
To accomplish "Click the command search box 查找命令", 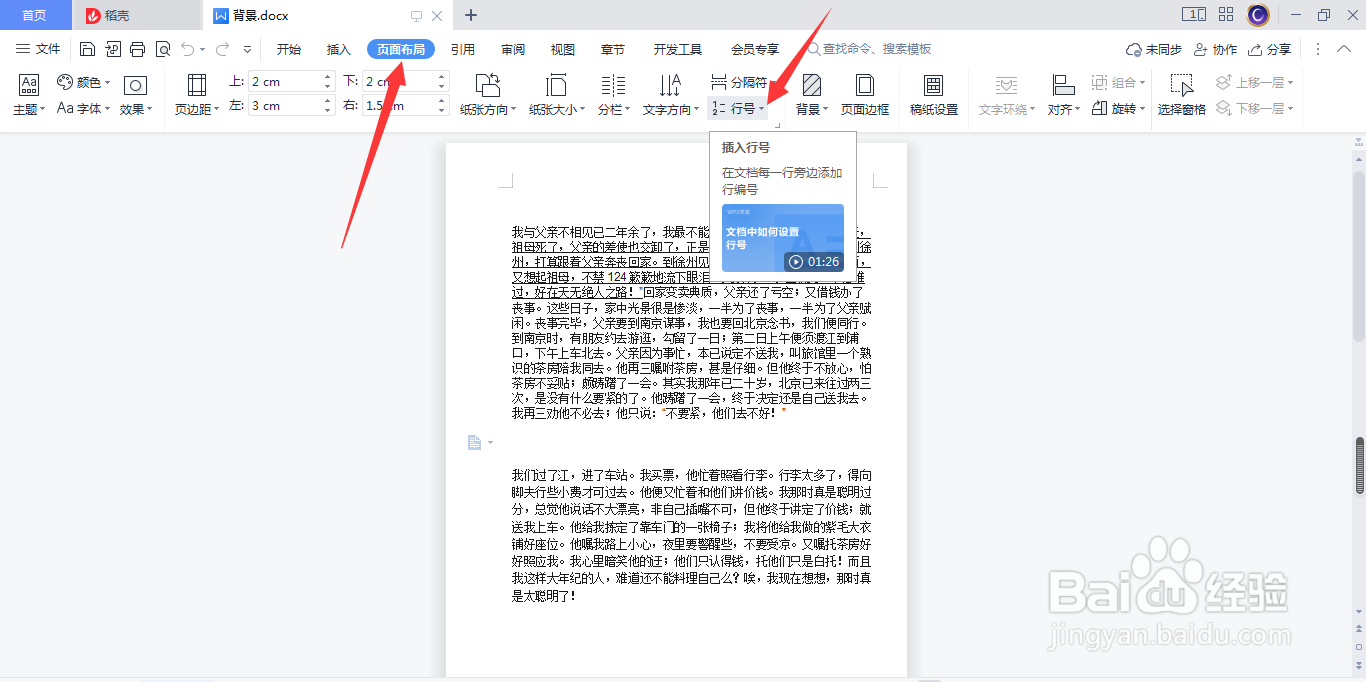I will pyautogui.click(x=869, y=49).
